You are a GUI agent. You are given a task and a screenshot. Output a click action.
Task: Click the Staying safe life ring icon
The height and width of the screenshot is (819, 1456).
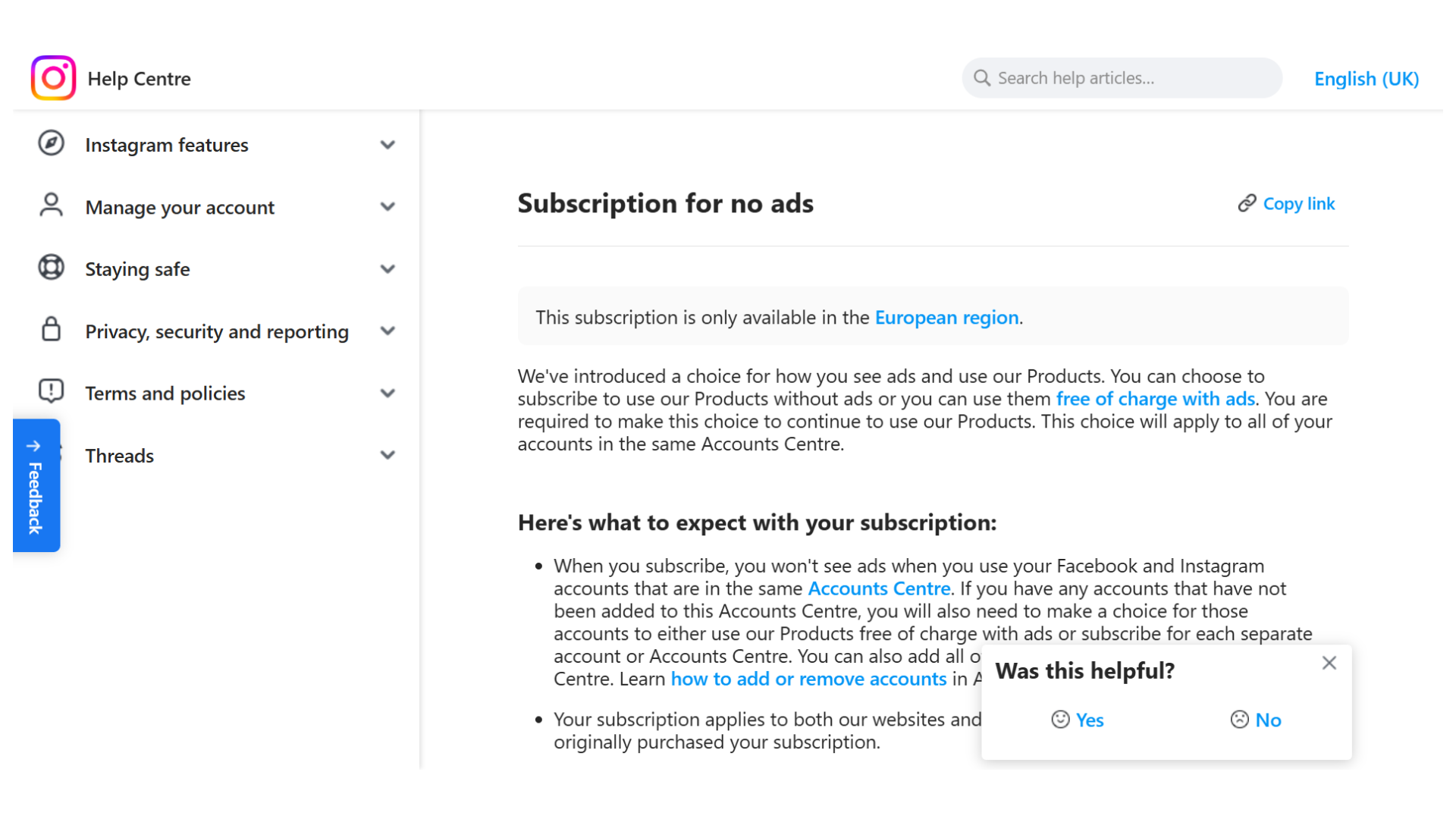(51, 268)
